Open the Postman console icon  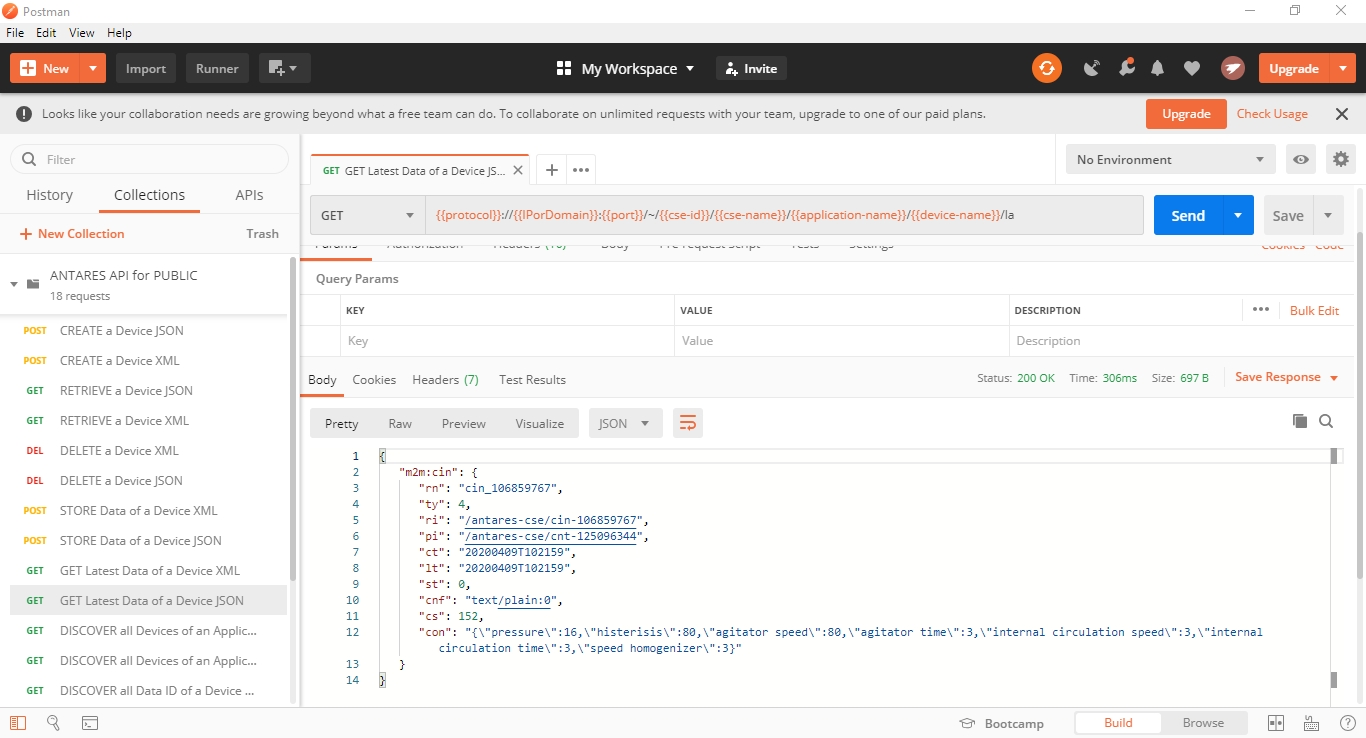89,723
